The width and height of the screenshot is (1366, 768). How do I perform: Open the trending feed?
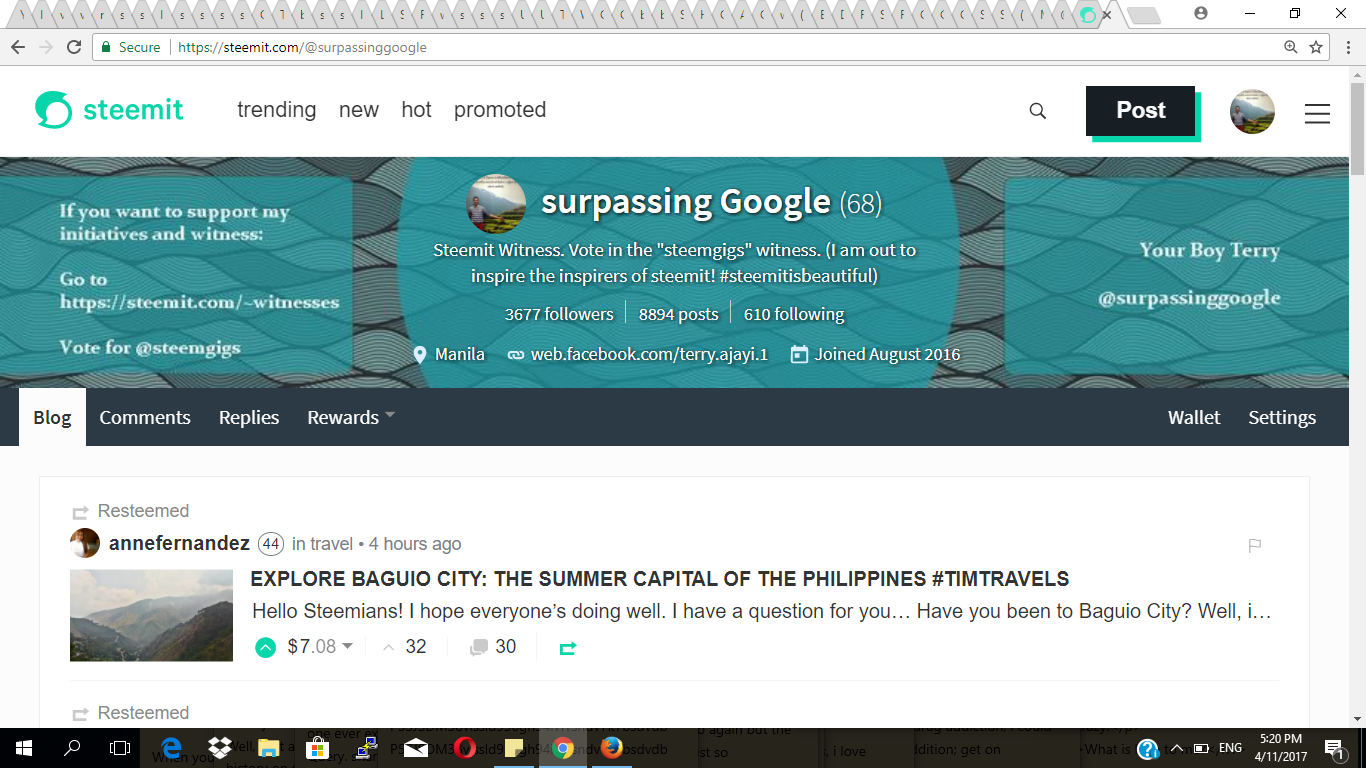tap(277, 110)
